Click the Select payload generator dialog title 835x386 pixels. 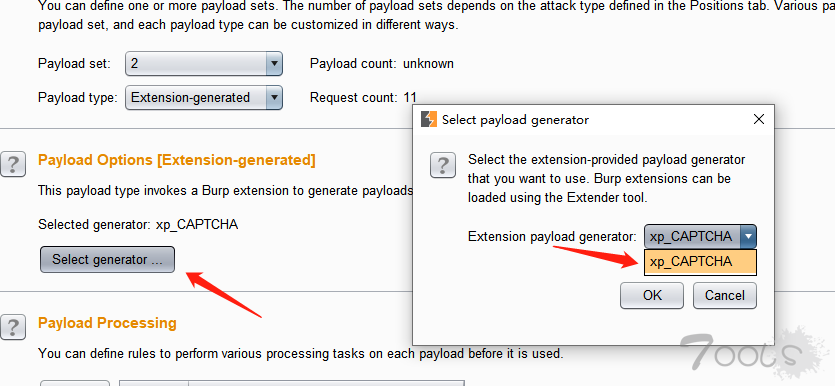515,120
